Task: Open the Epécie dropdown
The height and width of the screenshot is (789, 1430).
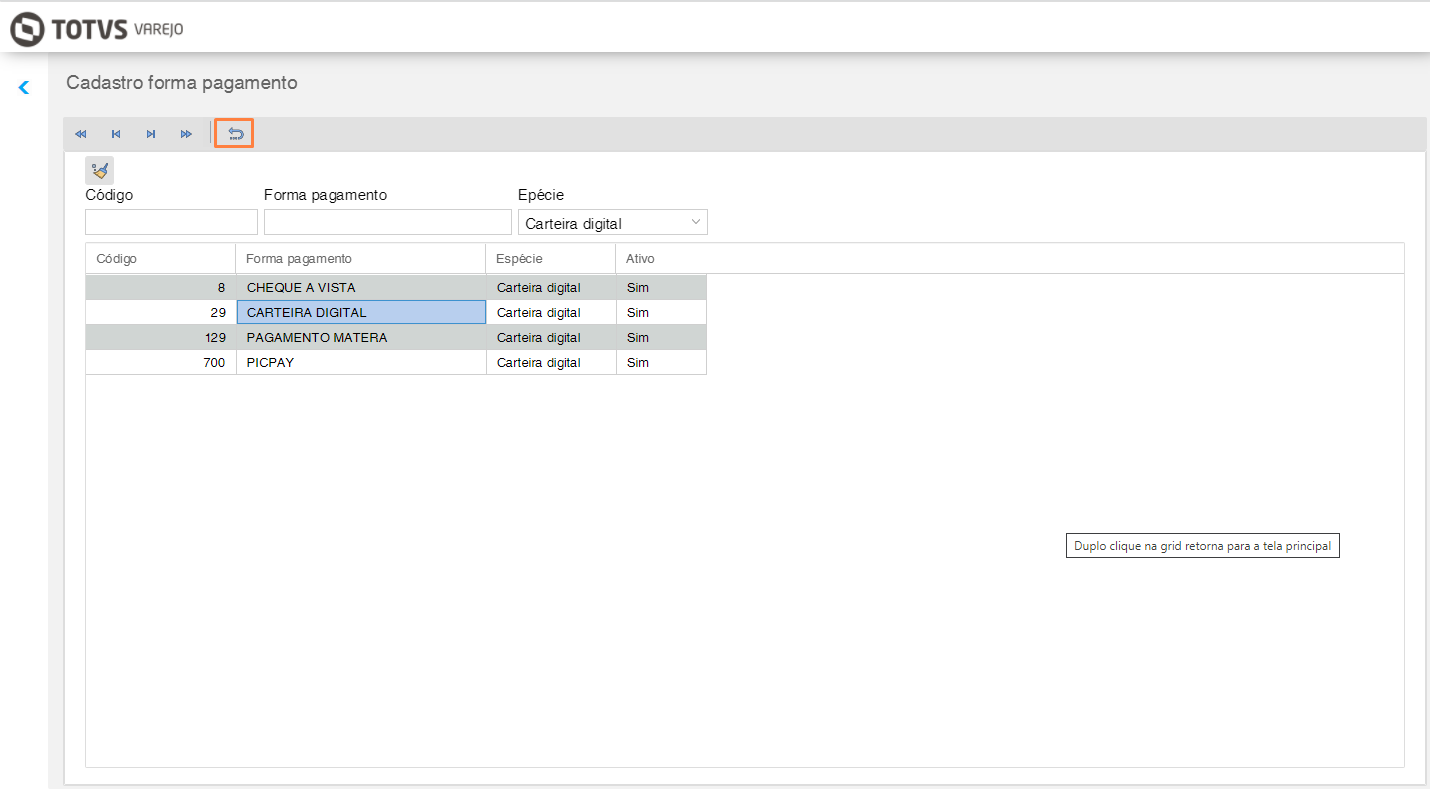Action: coord(612,223)
